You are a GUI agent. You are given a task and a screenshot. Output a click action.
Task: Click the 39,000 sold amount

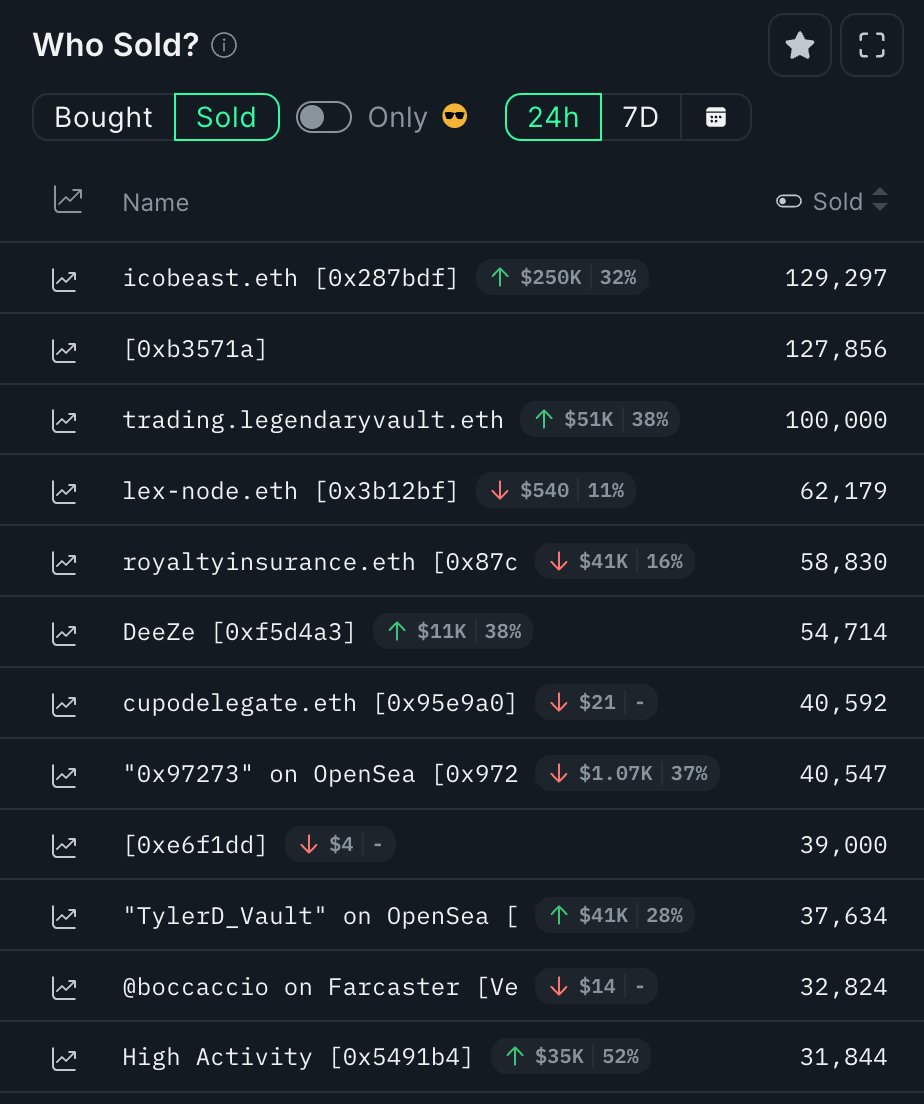click(x=843, y=845)
